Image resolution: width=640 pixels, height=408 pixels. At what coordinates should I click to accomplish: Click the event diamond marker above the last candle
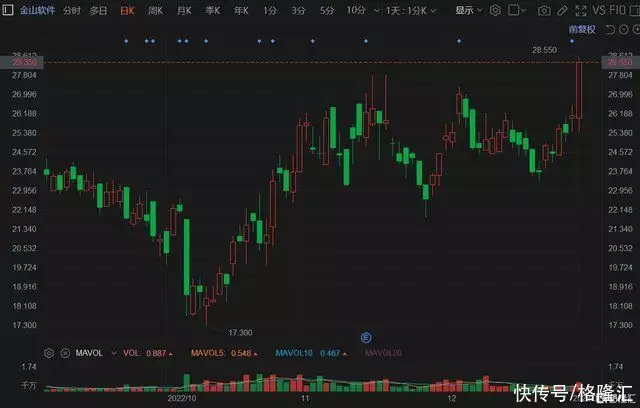(572, 41)
